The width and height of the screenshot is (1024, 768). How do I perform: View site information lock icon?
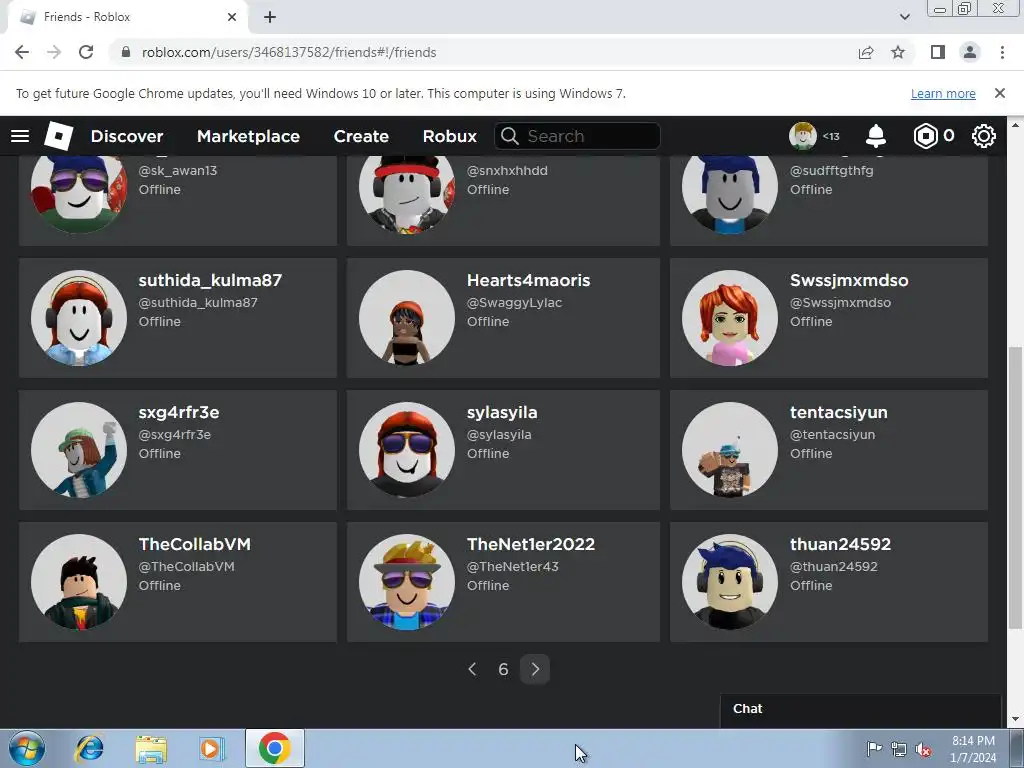[126, 52]
